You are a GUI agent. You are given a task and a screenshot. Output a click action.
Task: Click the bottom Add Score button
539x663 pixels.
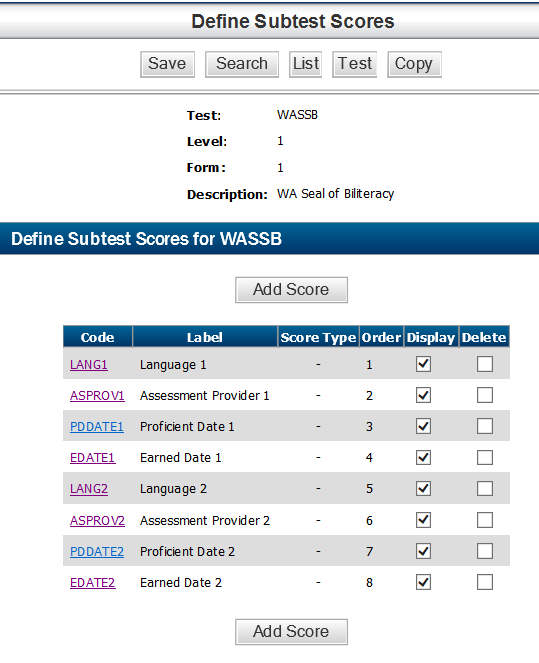point(291,632)
